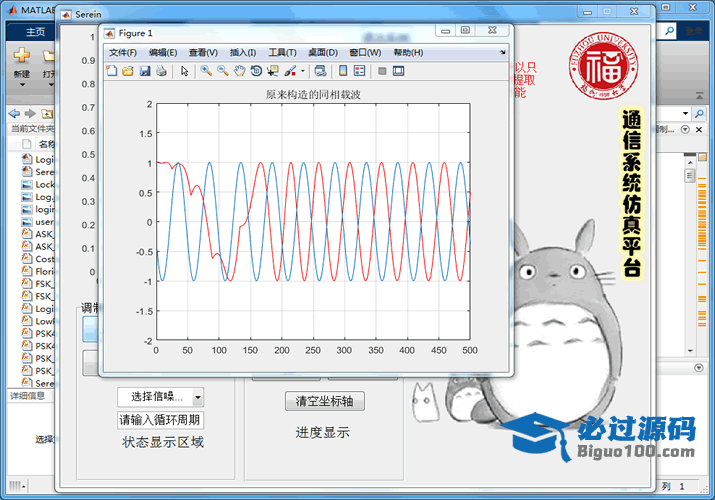Insert Colorbar icon in figure toolbar
This screenshot has width=715, height=500.
tap(343, 71)
